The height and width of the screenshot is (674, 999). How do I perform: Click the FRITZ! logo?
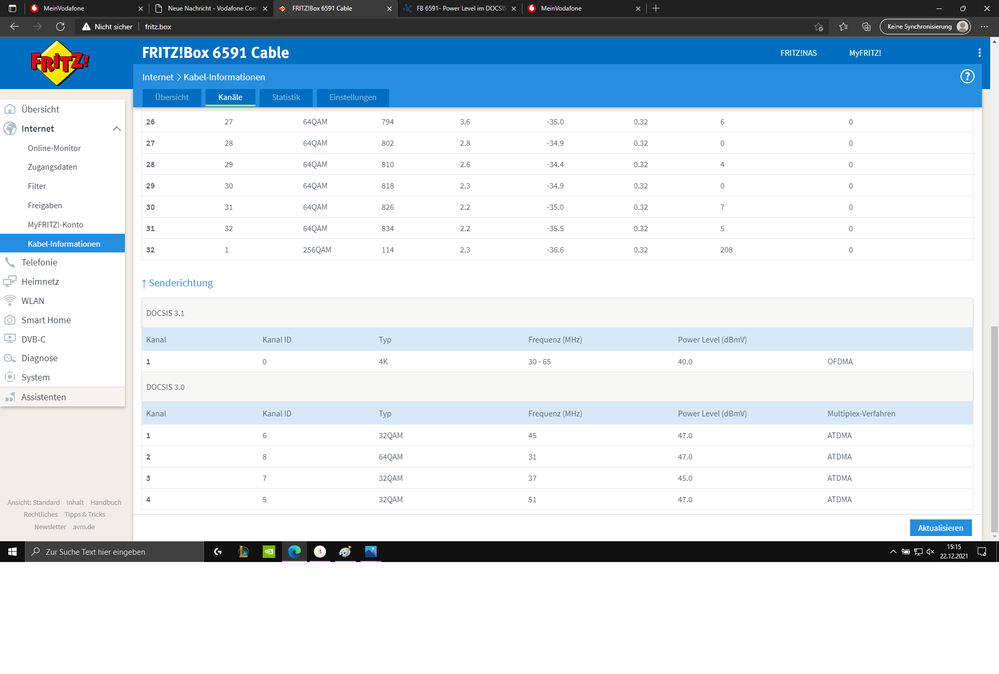[x=59, y=62]
